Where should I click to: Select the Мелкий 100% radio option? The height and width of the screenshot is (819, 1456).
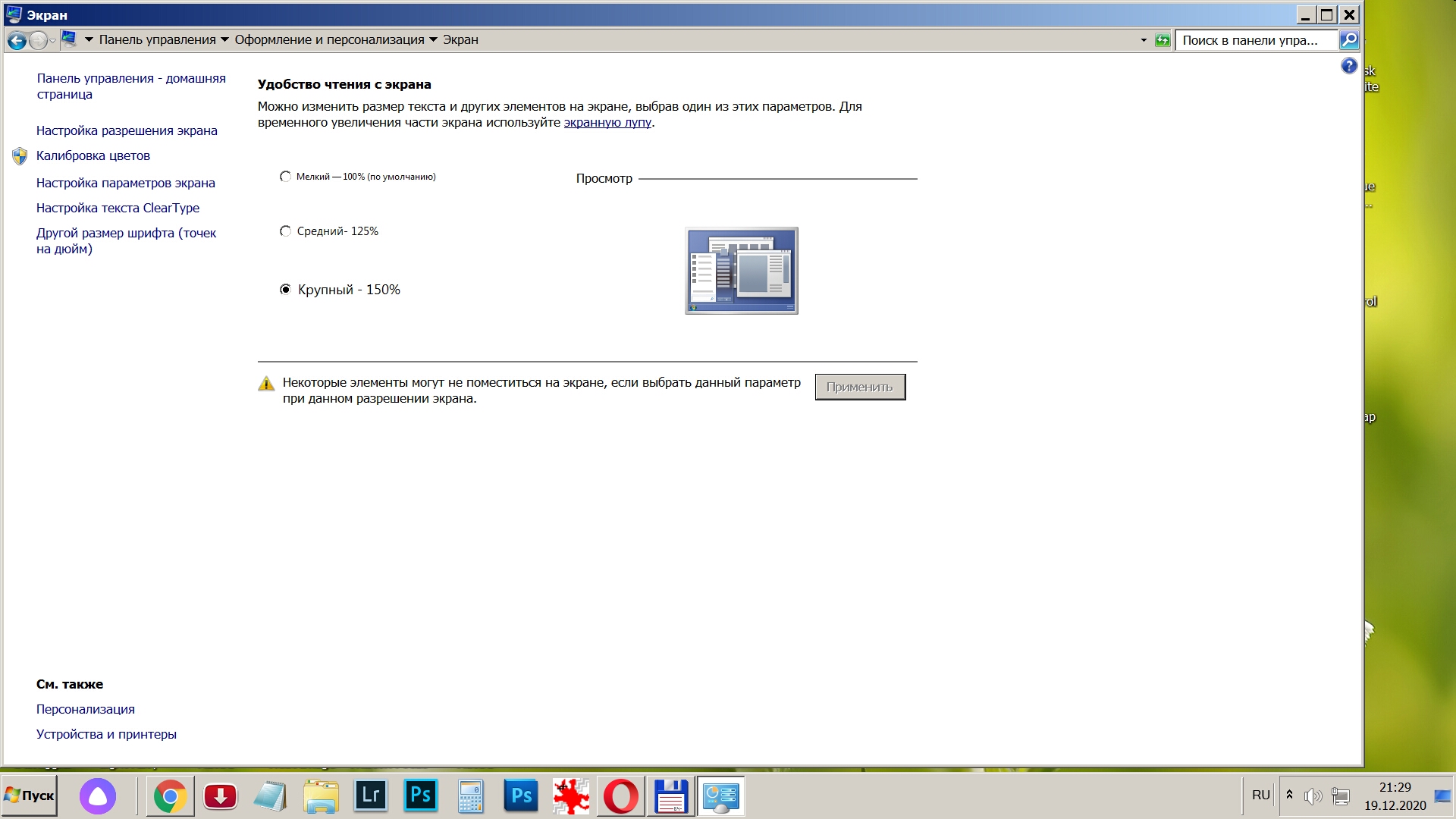click(x=285, y=177)
